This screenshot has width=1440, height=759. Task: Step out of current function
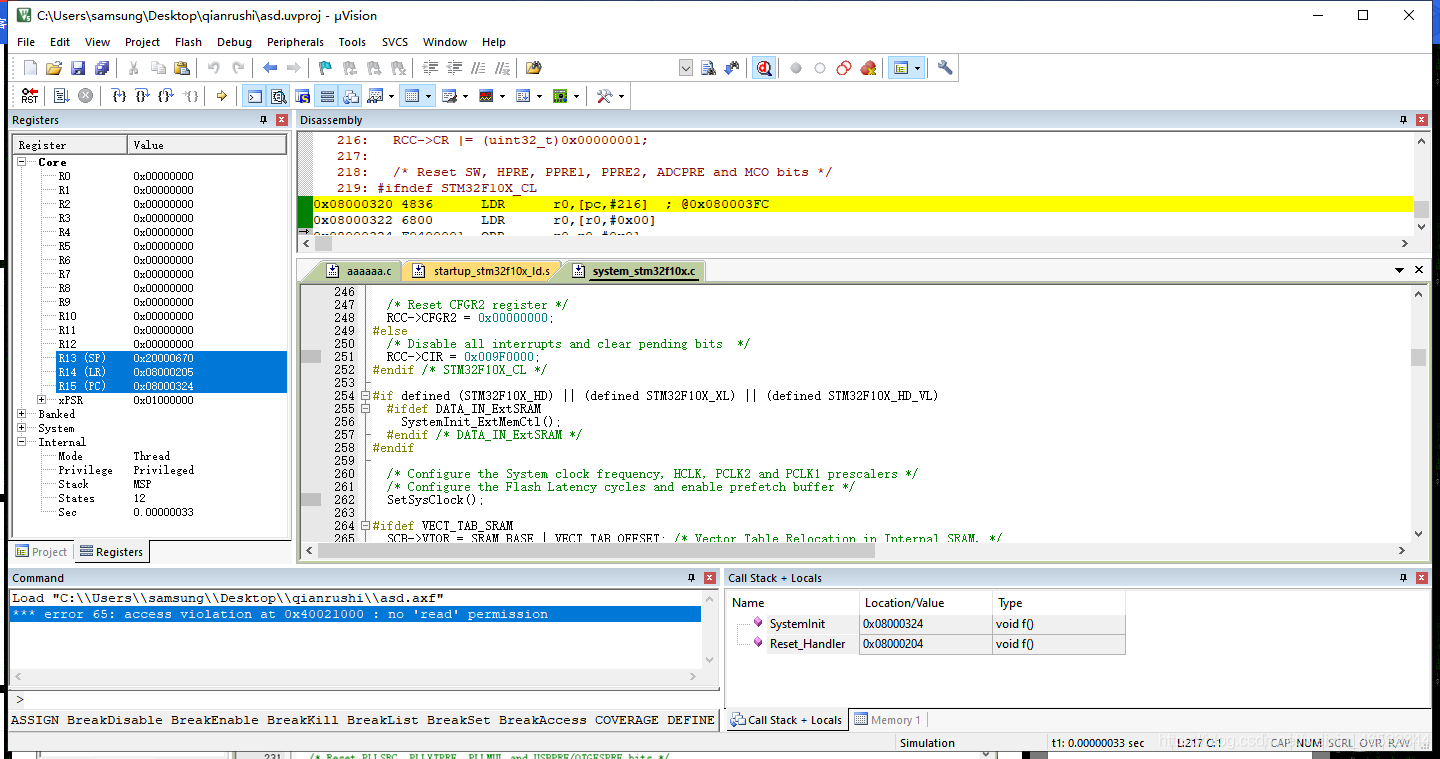point(167,96)
